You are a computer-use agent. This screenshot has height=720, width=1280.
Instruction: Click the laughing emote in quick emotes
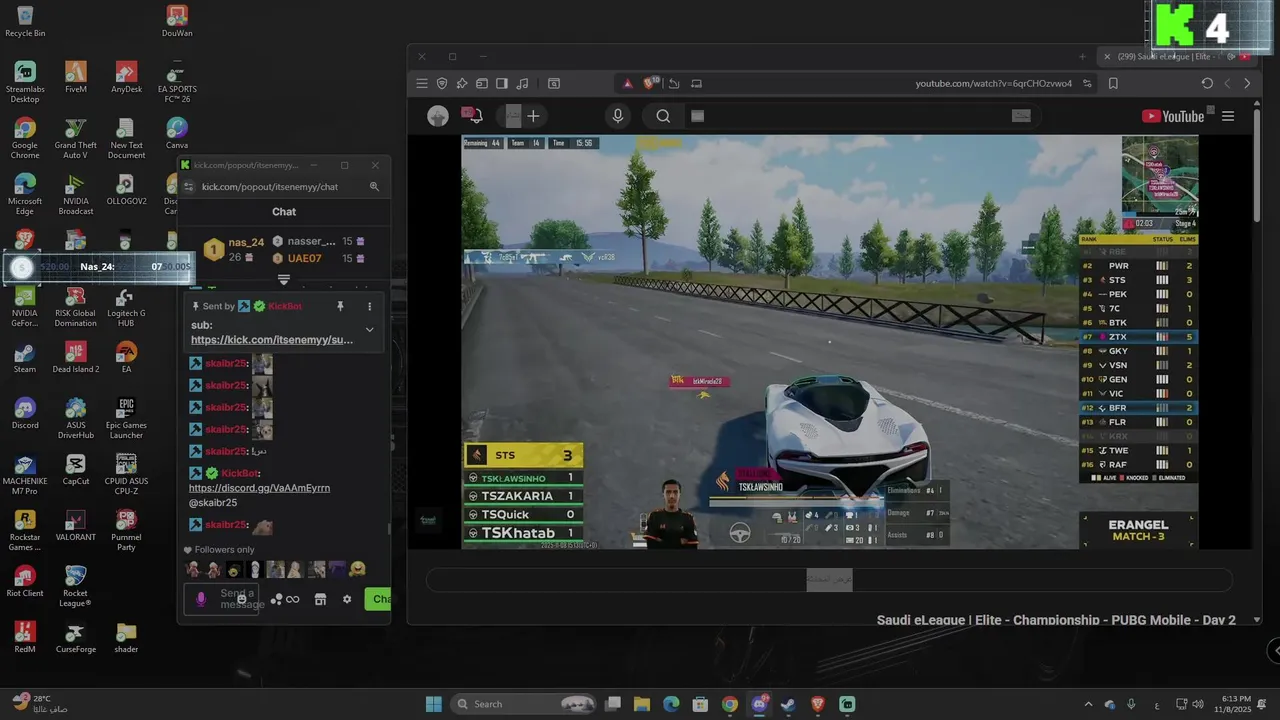coord(358,569)
